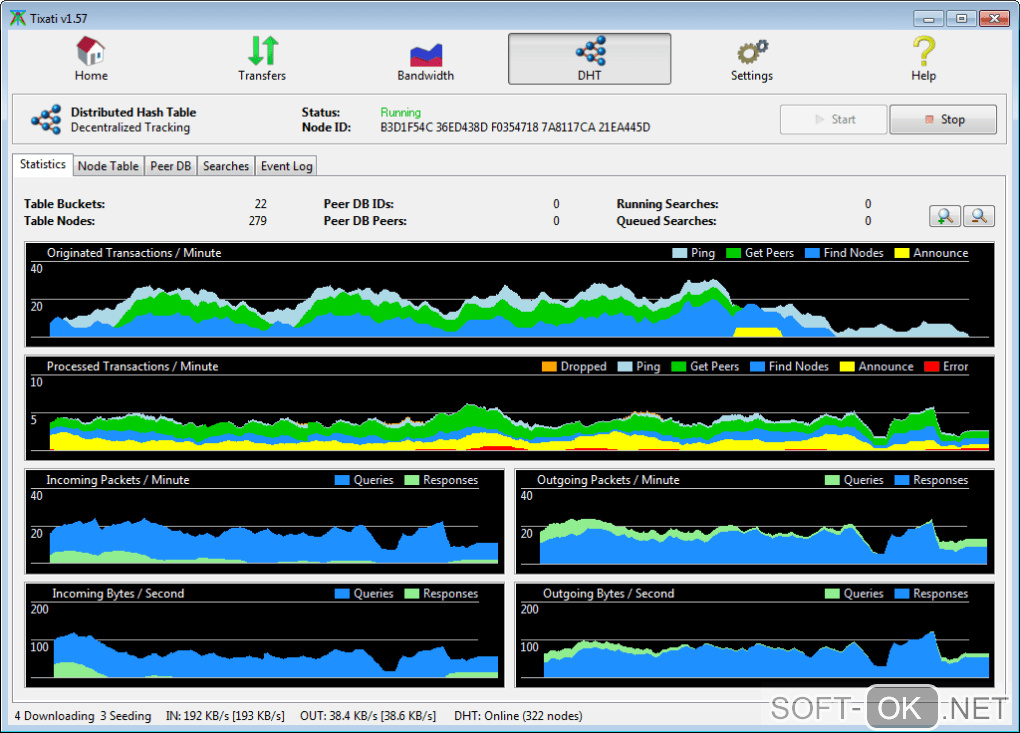Viewport: 1020px width, 733px height.
Task: Click Get Peers swatch in Originated Transactions legend
Action: [x=733, y=253]
